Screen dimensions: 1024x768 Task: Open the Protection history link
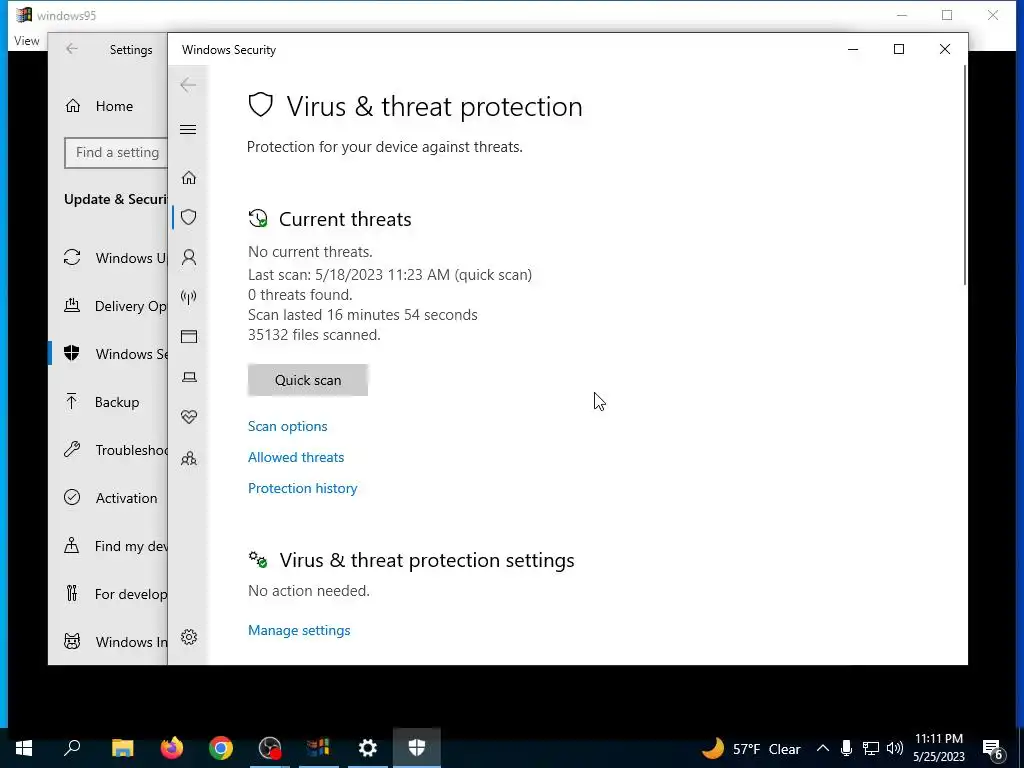[x=302, y=488]
